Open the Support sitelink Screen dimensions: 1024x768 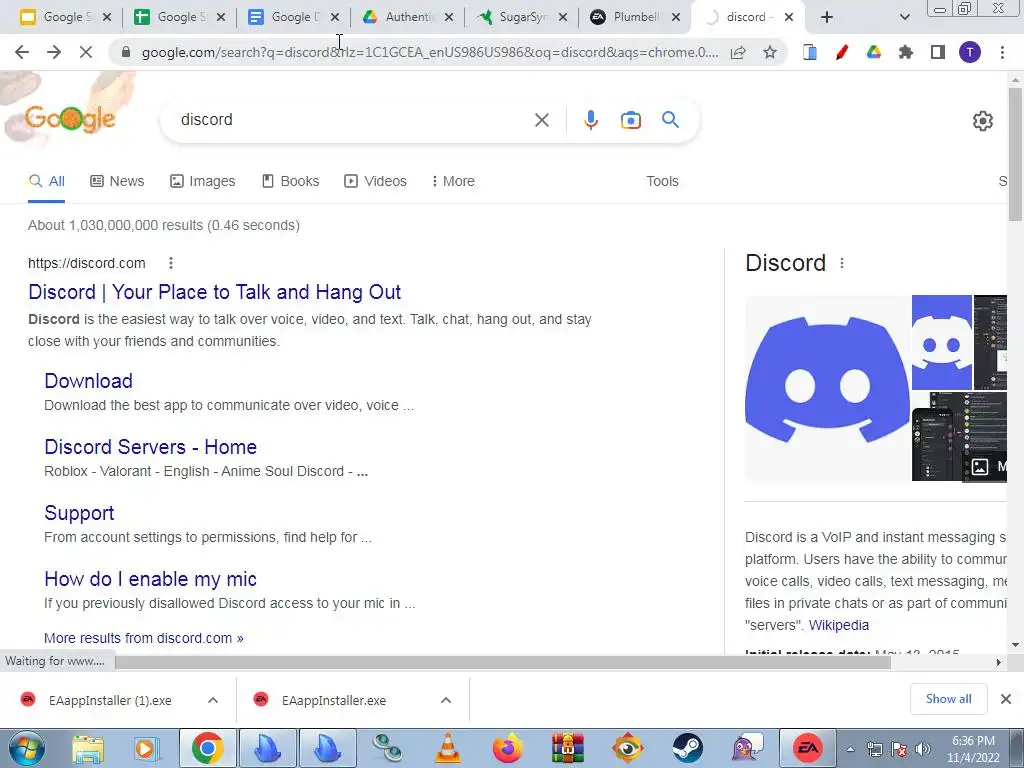tap(79, 513)
